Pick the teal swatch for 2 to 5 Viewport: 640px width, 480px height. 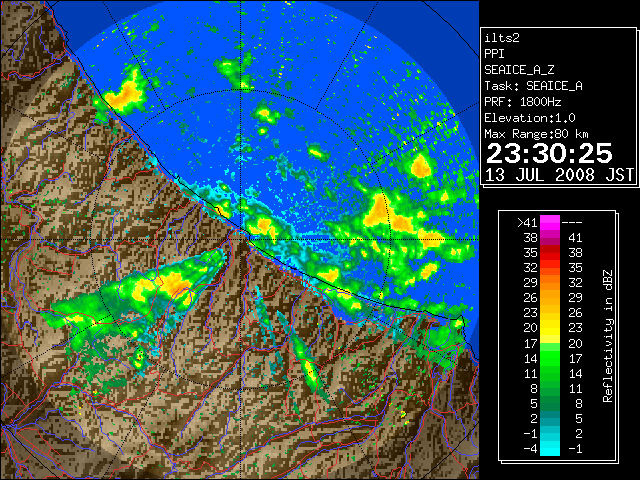click(x=550, y=418)
